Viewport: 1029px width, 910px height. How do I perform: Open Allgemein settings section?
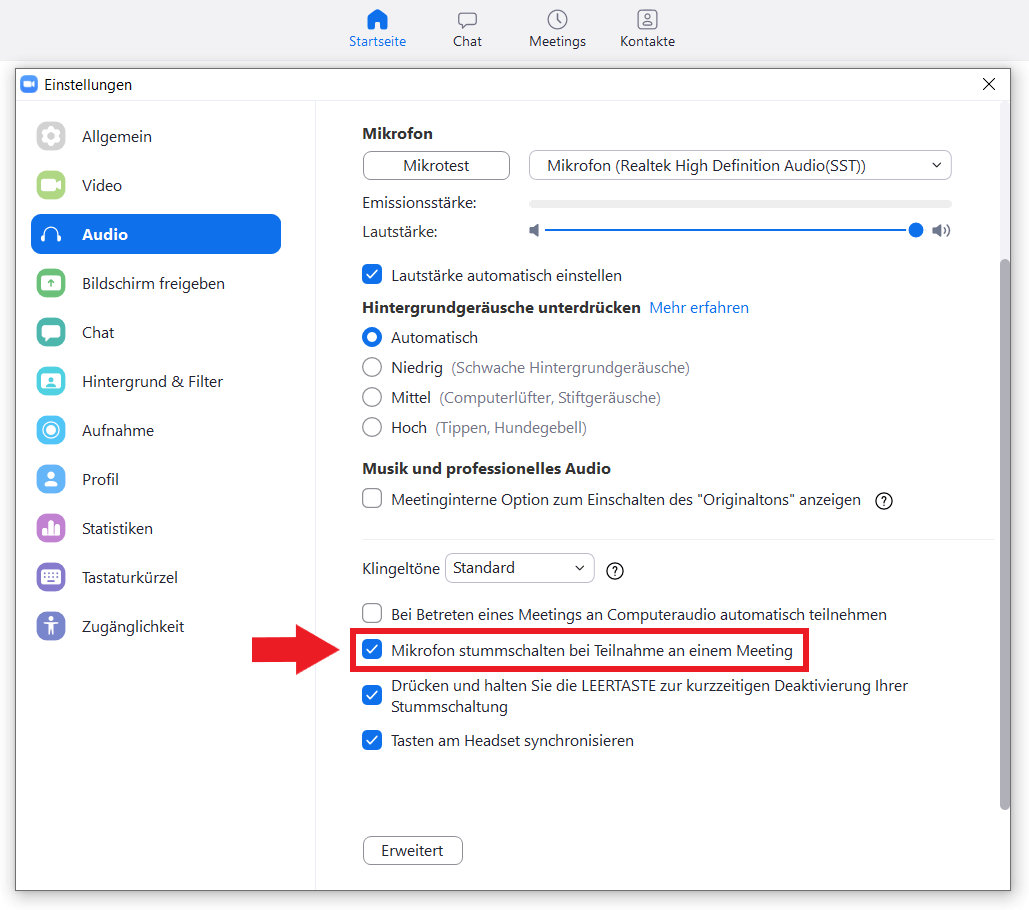point(156,136)
